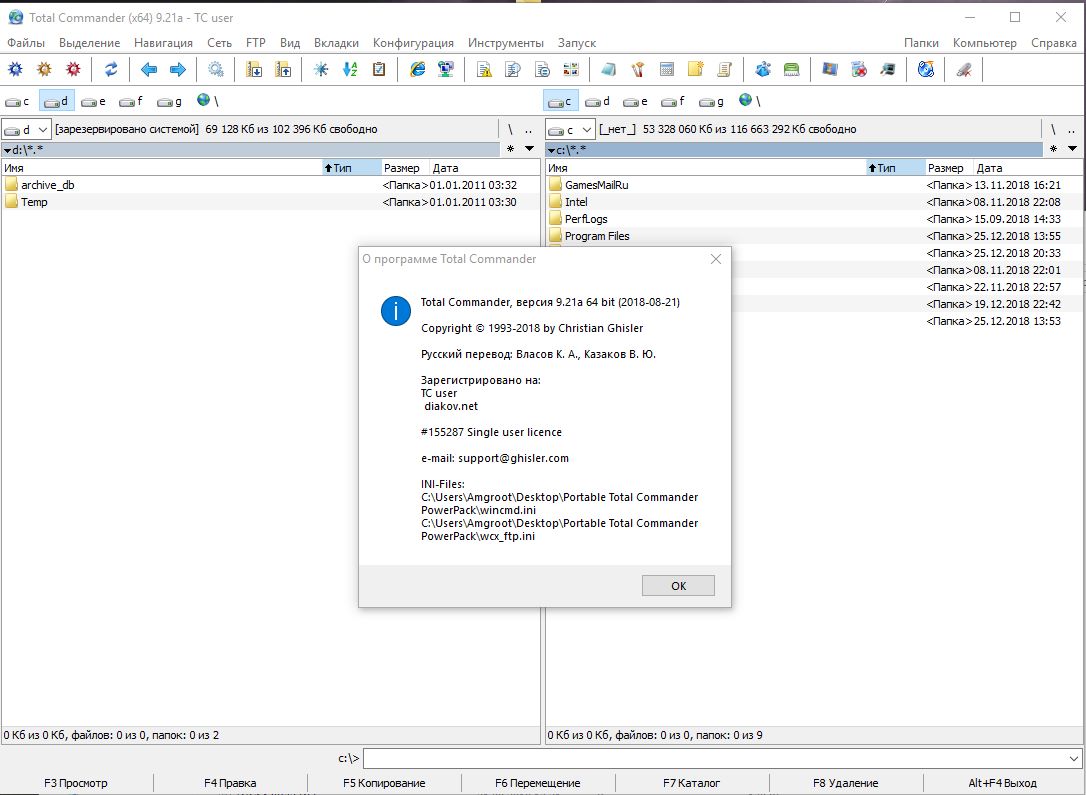Click the green shredder icon

792,69
